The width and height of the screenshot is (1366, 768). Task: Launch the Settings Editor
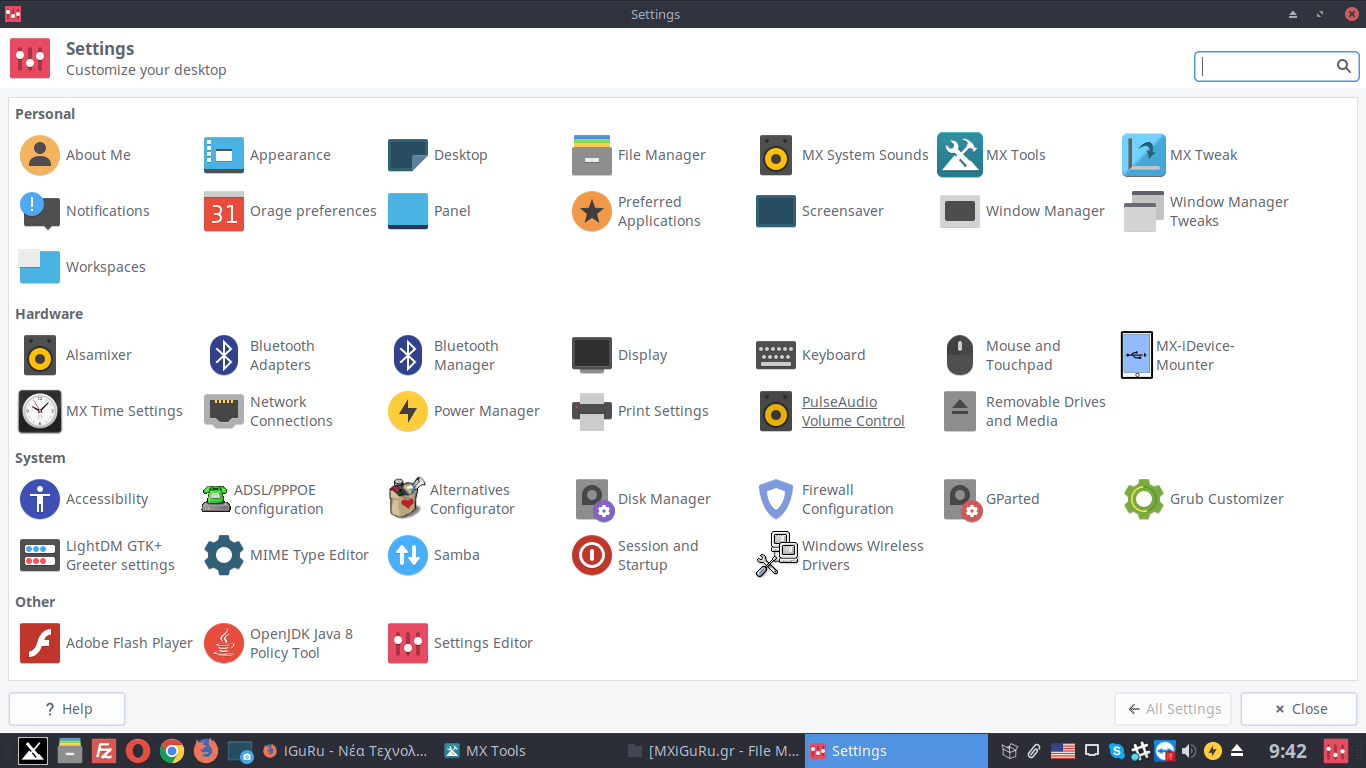(x=460, y=643)
